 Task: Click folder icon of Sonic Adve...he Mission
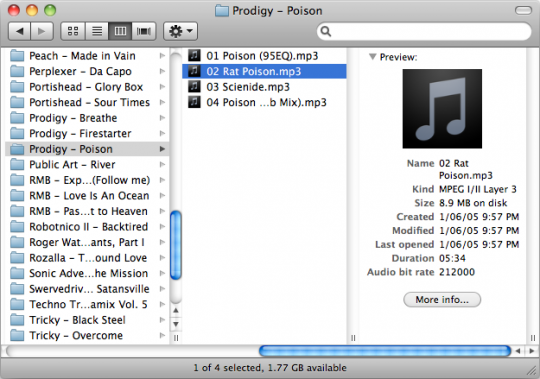[17, 273]
